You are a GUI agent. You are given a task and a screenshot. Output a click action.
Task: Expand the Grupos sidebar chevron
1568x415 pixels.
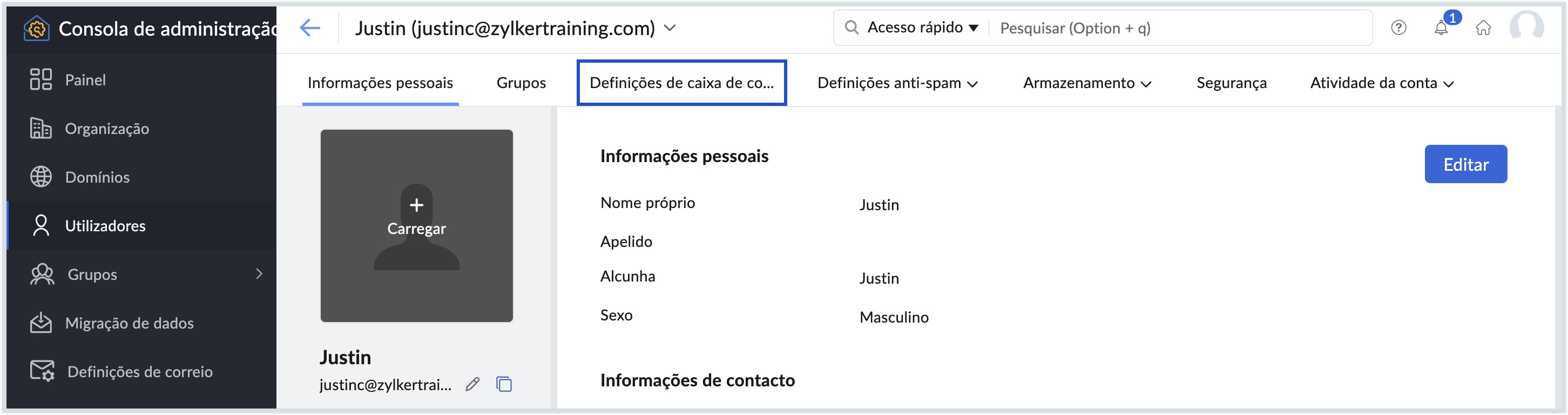coord(259,274)
